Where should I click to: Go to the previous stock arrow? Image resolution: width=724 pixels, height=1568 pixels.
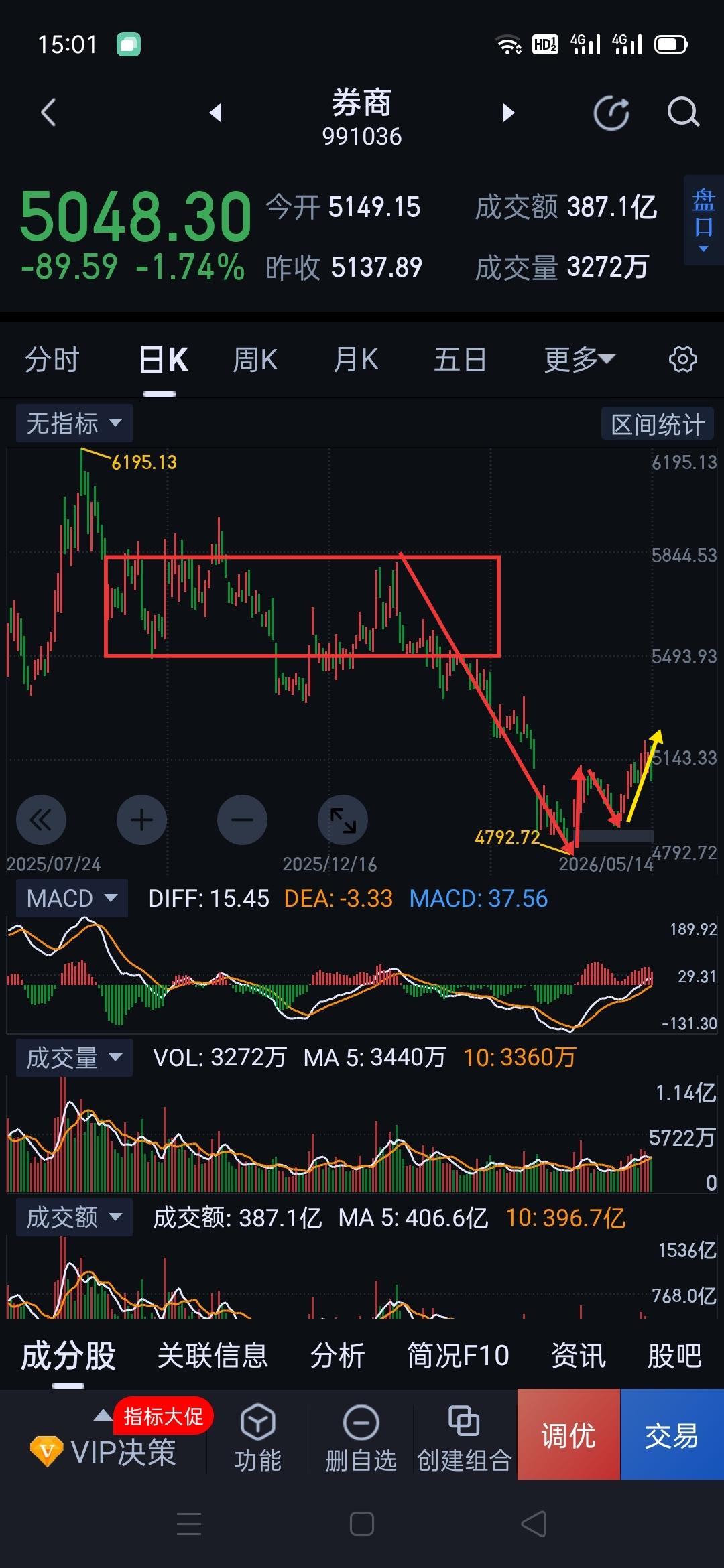click(216, 113)
